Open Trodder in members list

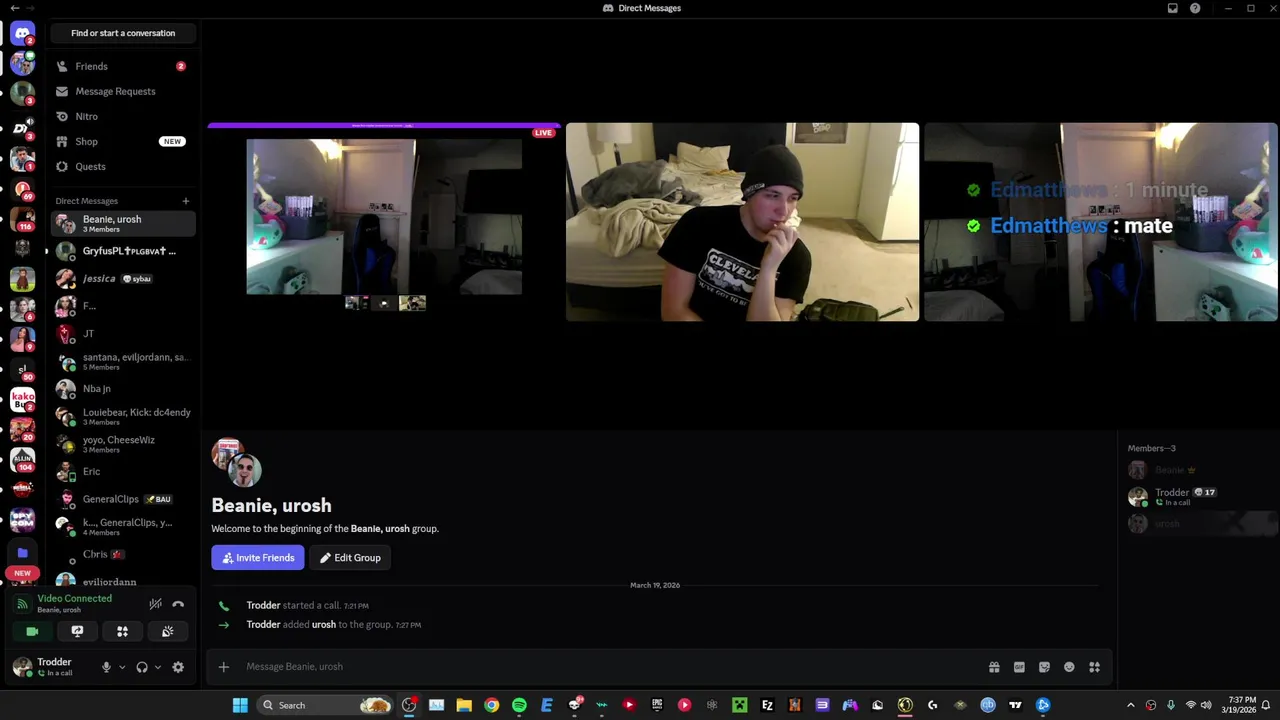click(x=1200, y=496)
